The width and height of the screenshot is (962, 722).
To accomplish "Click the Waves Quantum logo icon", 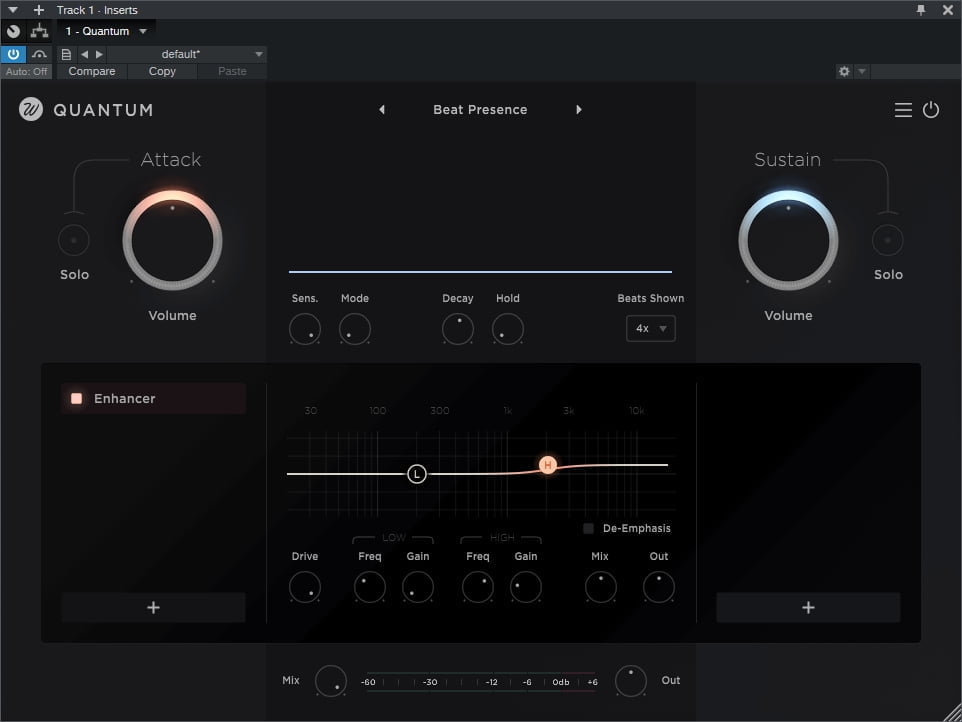I will [31, 110].
